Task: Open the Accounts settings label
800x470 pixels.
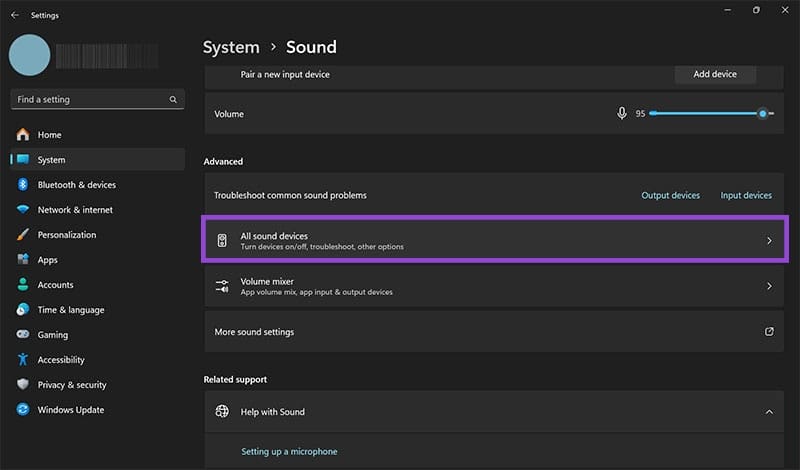Action: point(55,285)
